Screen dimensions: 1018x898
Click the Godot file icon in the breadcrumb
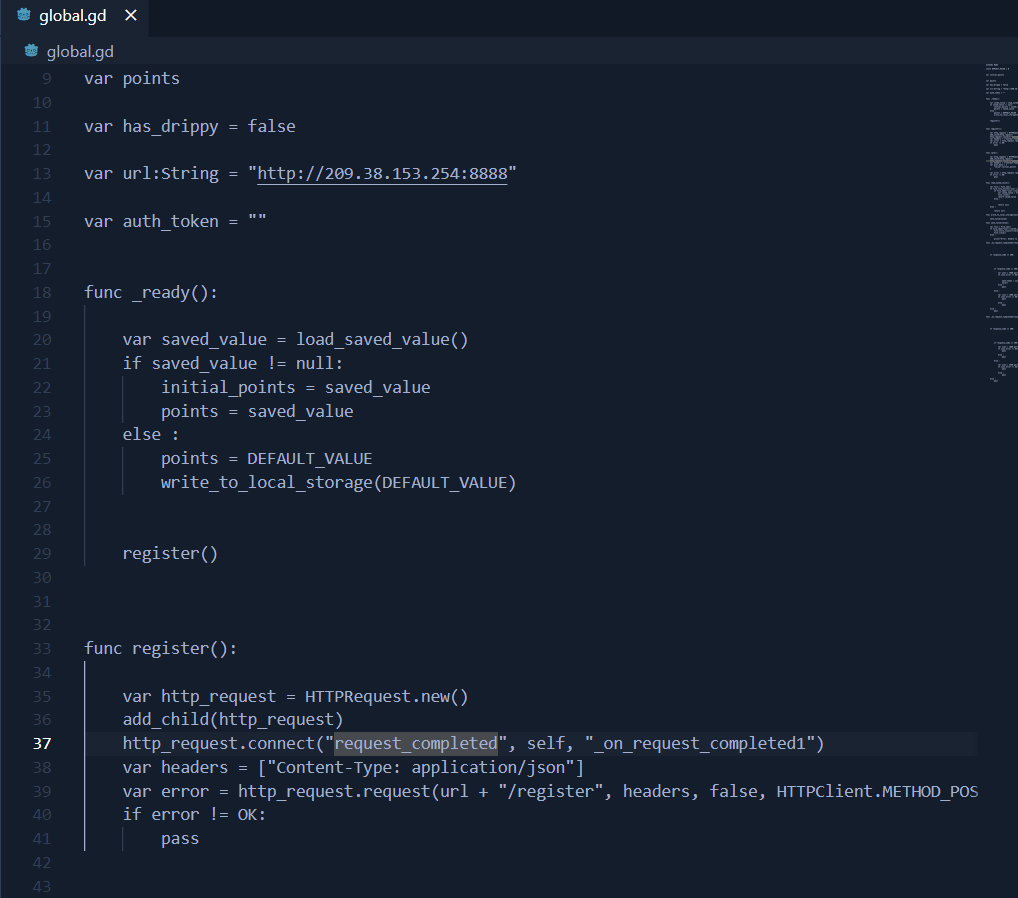31,51
